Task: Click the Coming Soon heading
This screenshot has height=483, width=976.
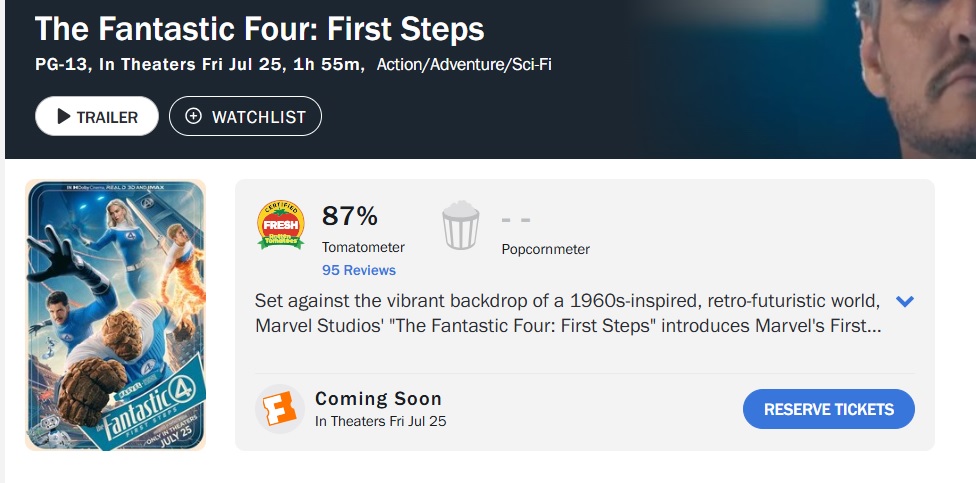Action: (378, 399)
